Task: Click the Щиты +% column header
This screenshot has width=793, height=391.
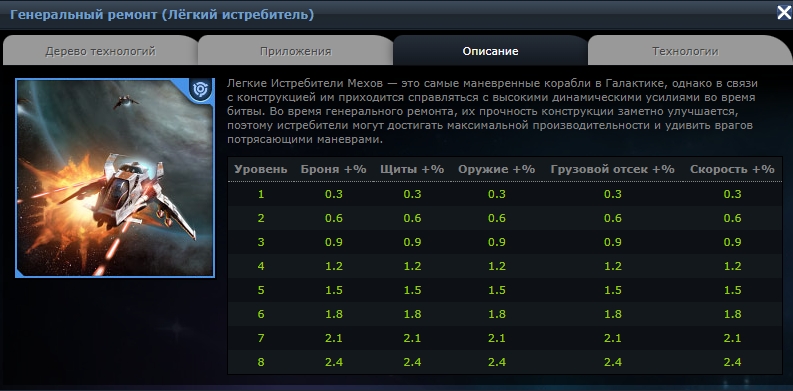Action: coord(412,169)
